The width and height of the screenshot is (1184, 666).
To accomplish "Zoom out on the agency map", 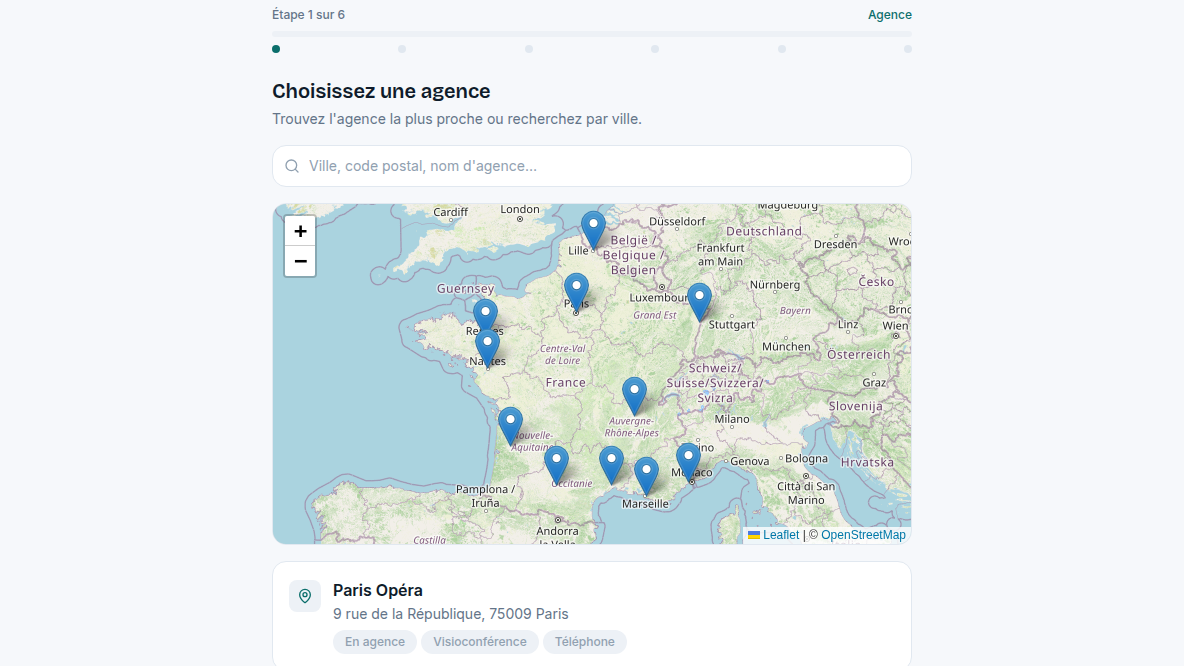I will (x=300, y=261).
